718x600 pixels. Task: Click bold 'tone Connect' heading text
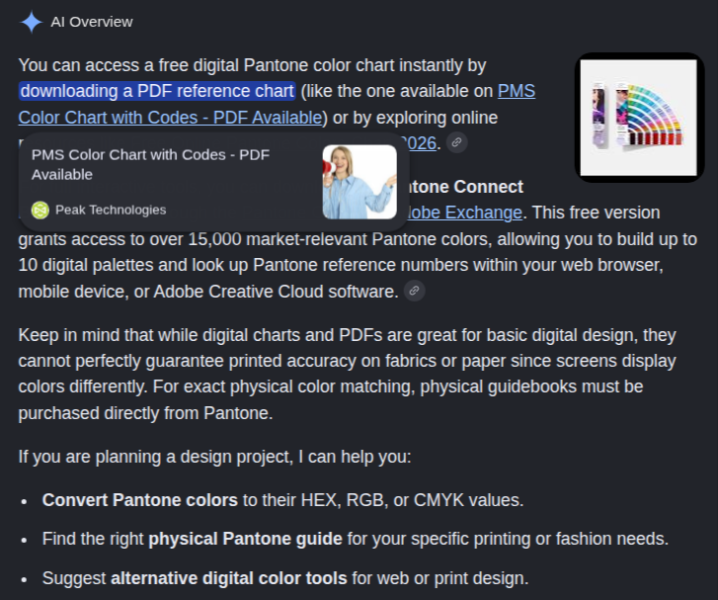(x=465, y=186)
